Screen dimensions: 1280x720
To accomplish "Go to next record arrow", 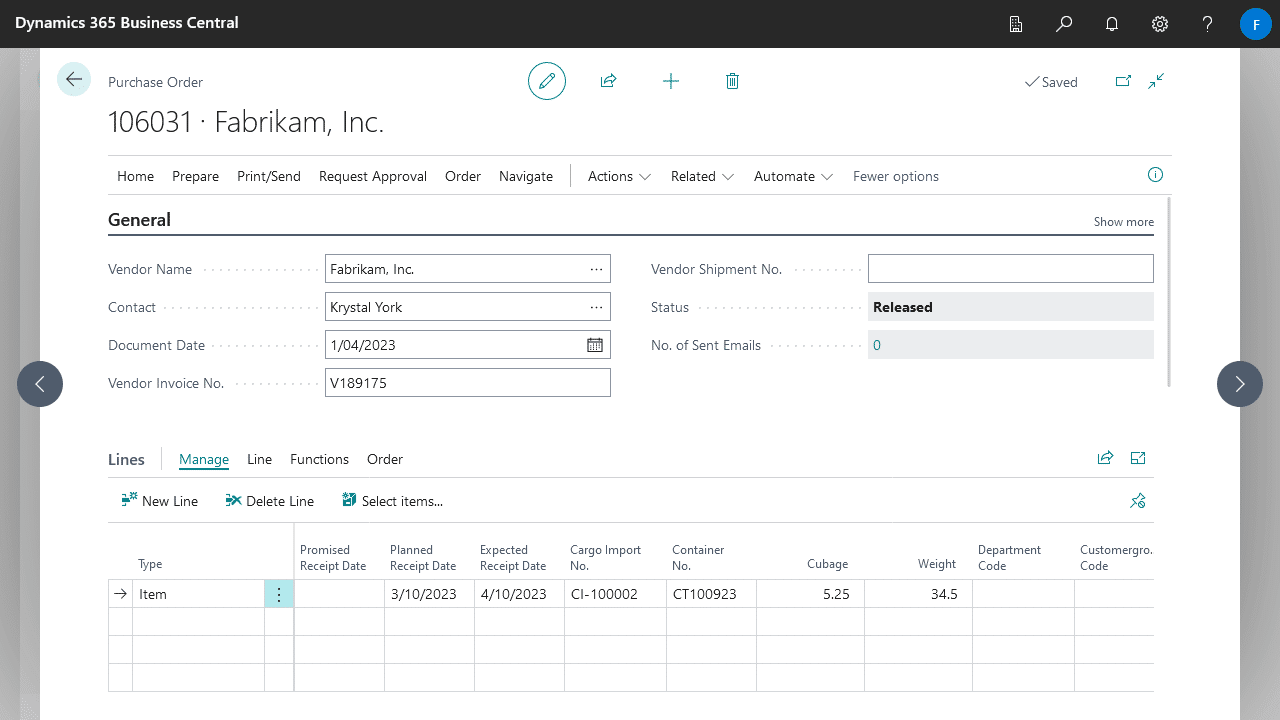I will (1240, 384).
